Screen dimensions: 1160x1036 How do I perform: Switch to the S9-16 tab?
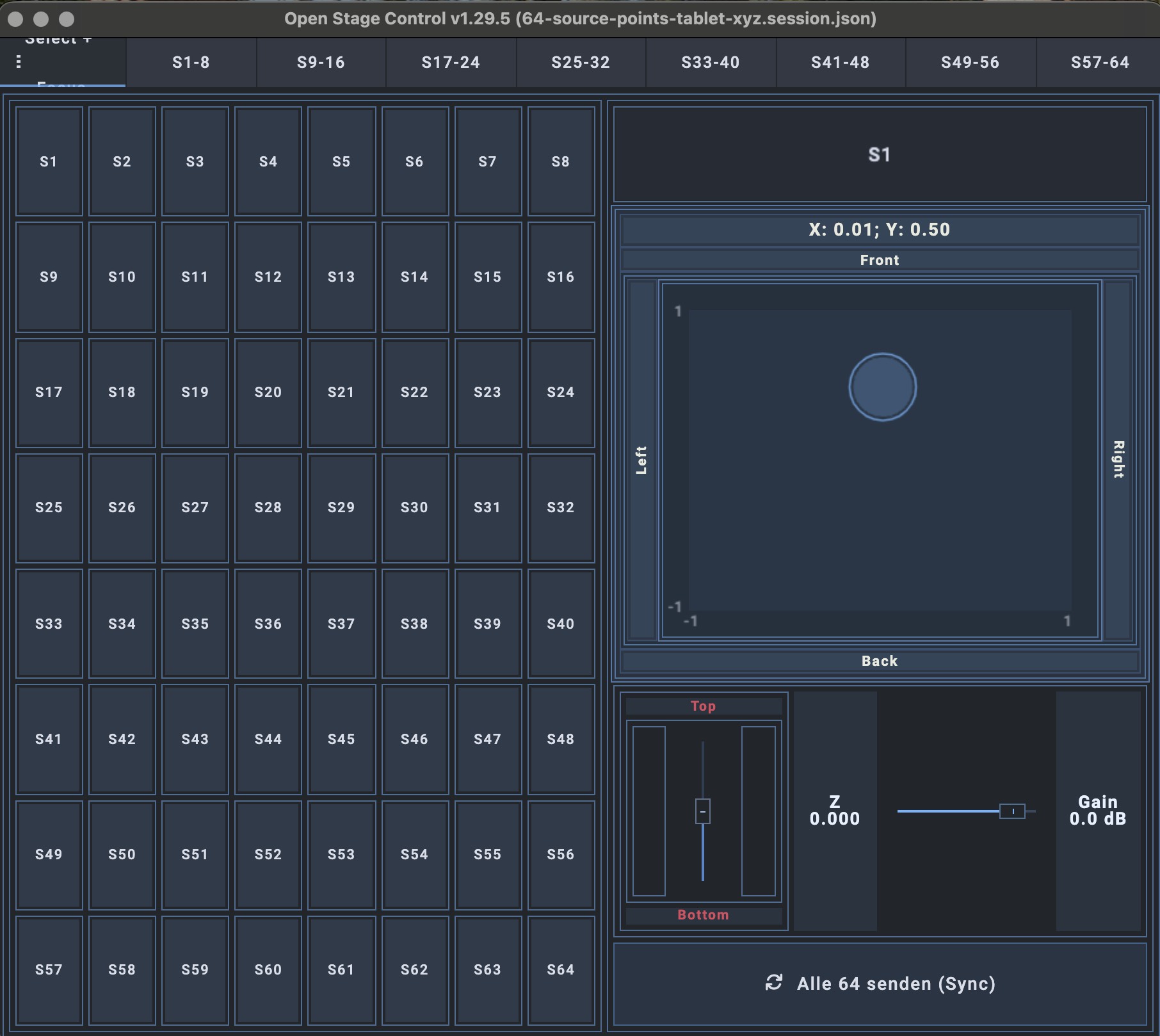(x=321, y=62)
